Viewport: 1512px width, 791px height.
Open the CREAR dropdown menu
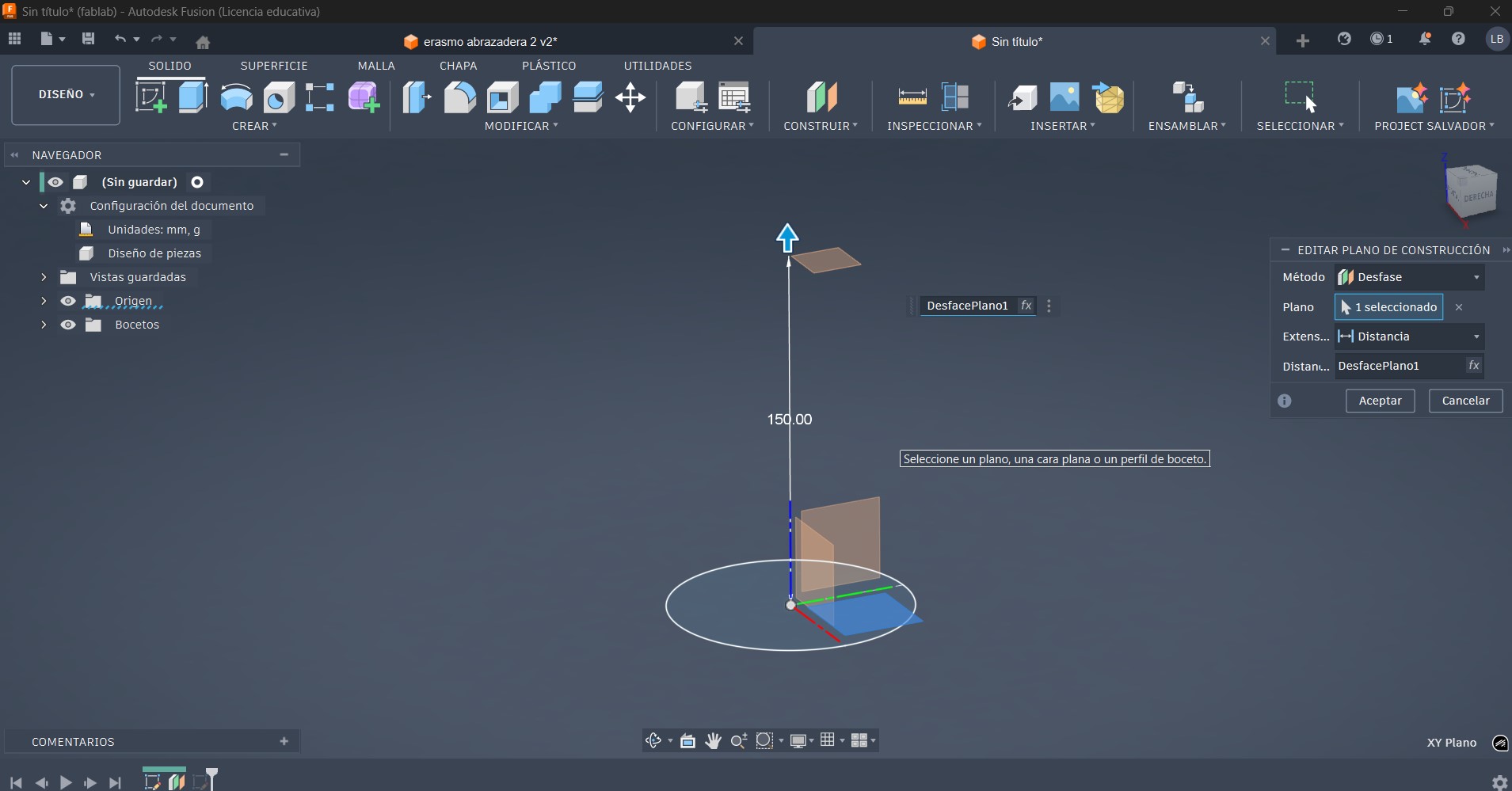tap(254, 126)
